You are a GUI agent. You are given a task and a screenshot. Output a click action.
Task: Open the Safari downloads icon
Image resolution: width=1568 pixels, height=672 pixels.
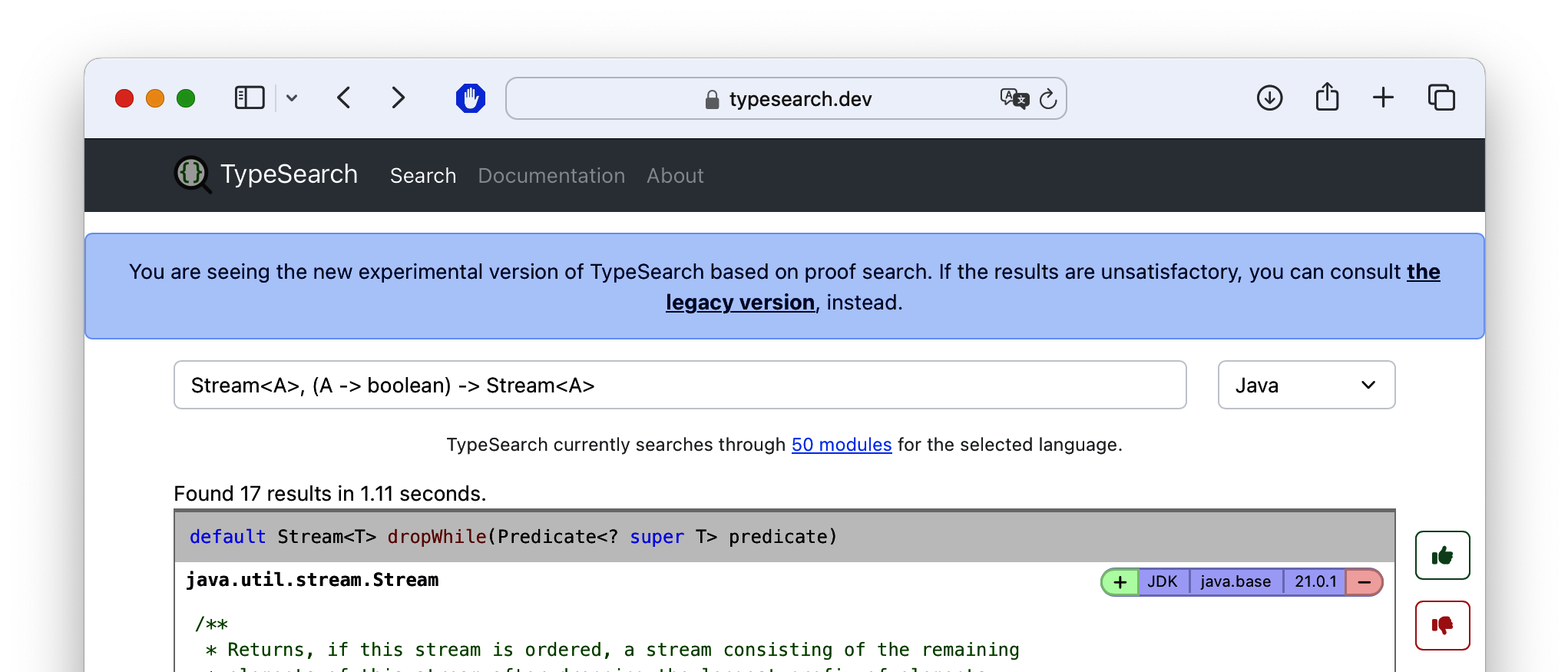click(1269, 98)
